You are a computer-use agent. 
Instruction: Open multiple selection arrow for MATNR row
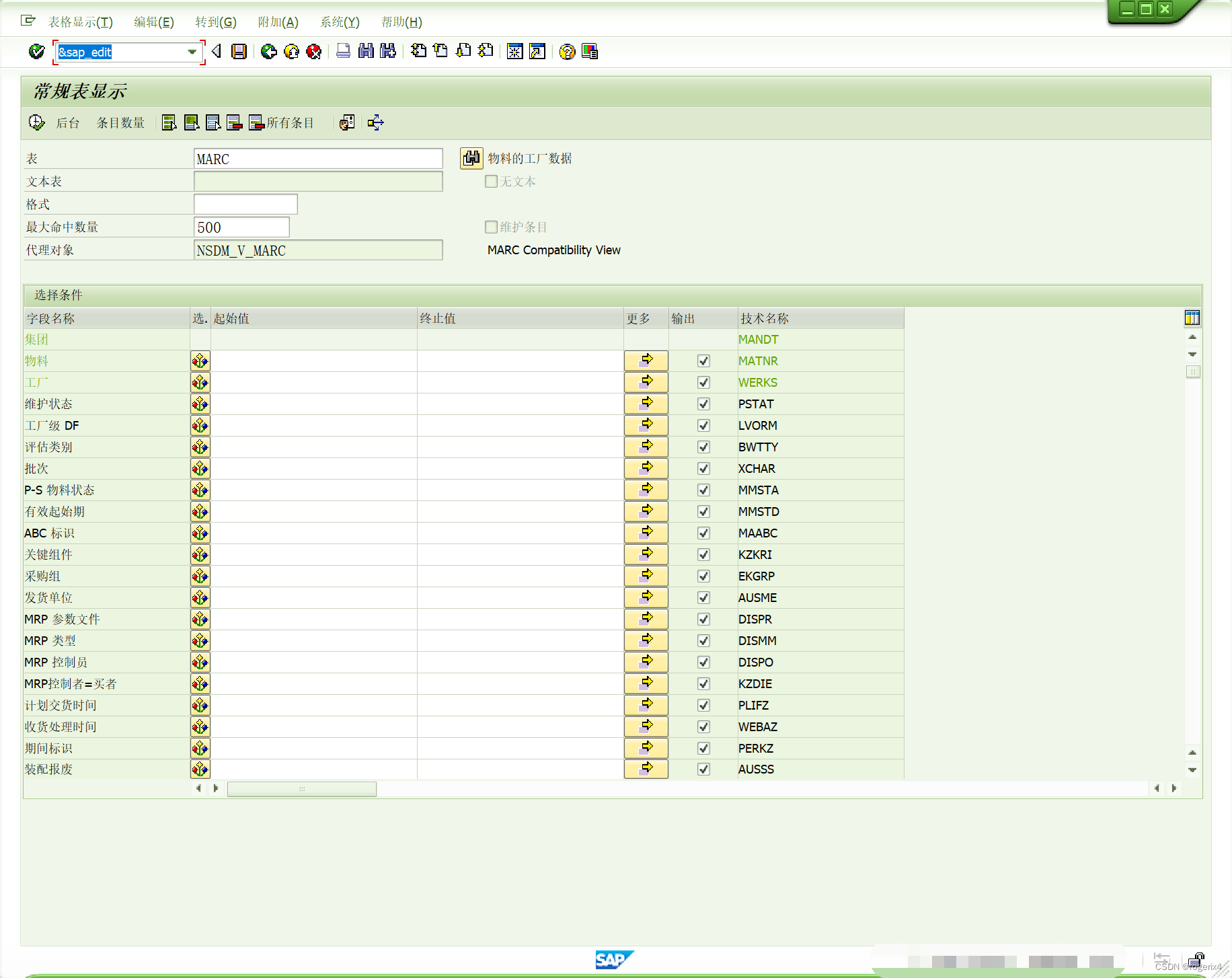click(646, 361)
